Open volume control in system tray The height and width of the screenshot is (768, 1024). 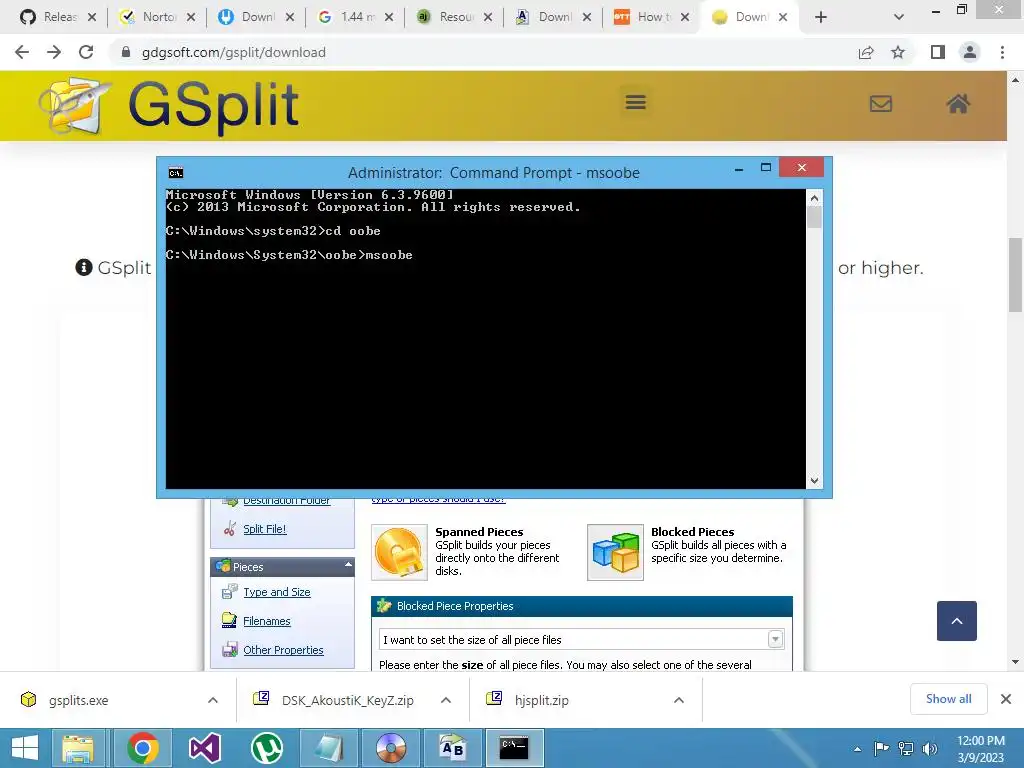click(930, 749)
